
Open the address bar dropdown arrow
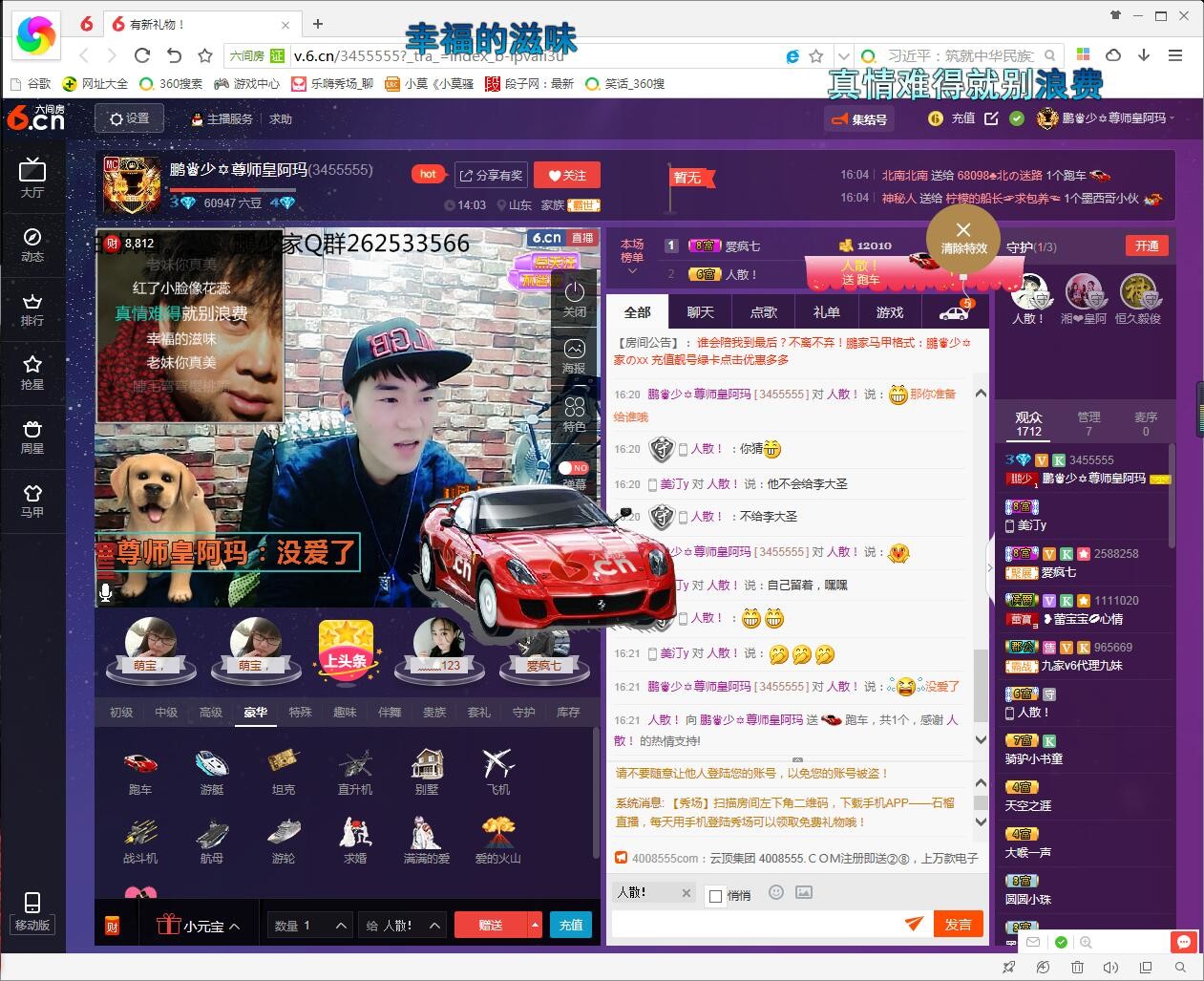tap(843, 56)
